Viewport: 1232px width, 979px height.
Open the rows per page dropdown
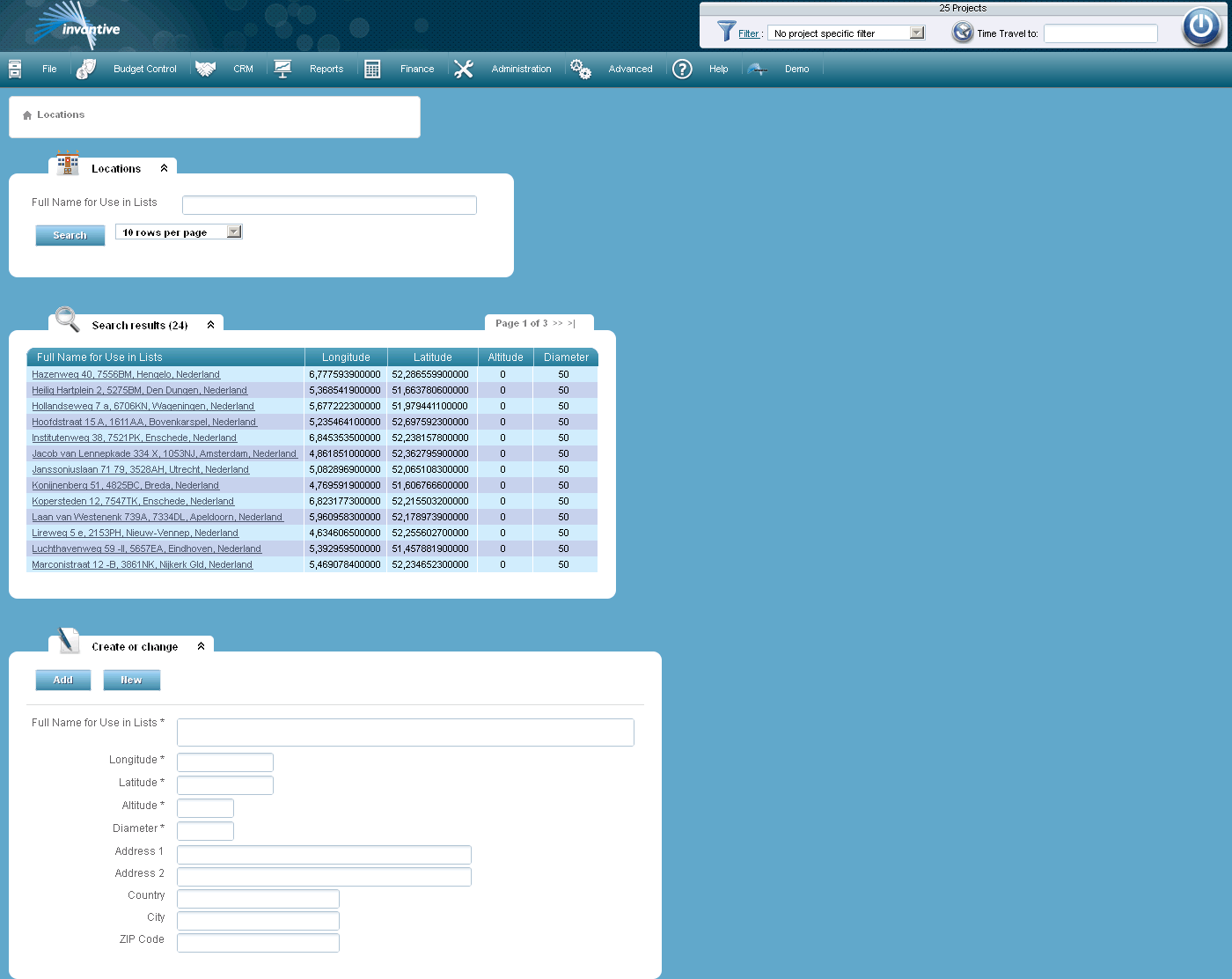point(234,232)
